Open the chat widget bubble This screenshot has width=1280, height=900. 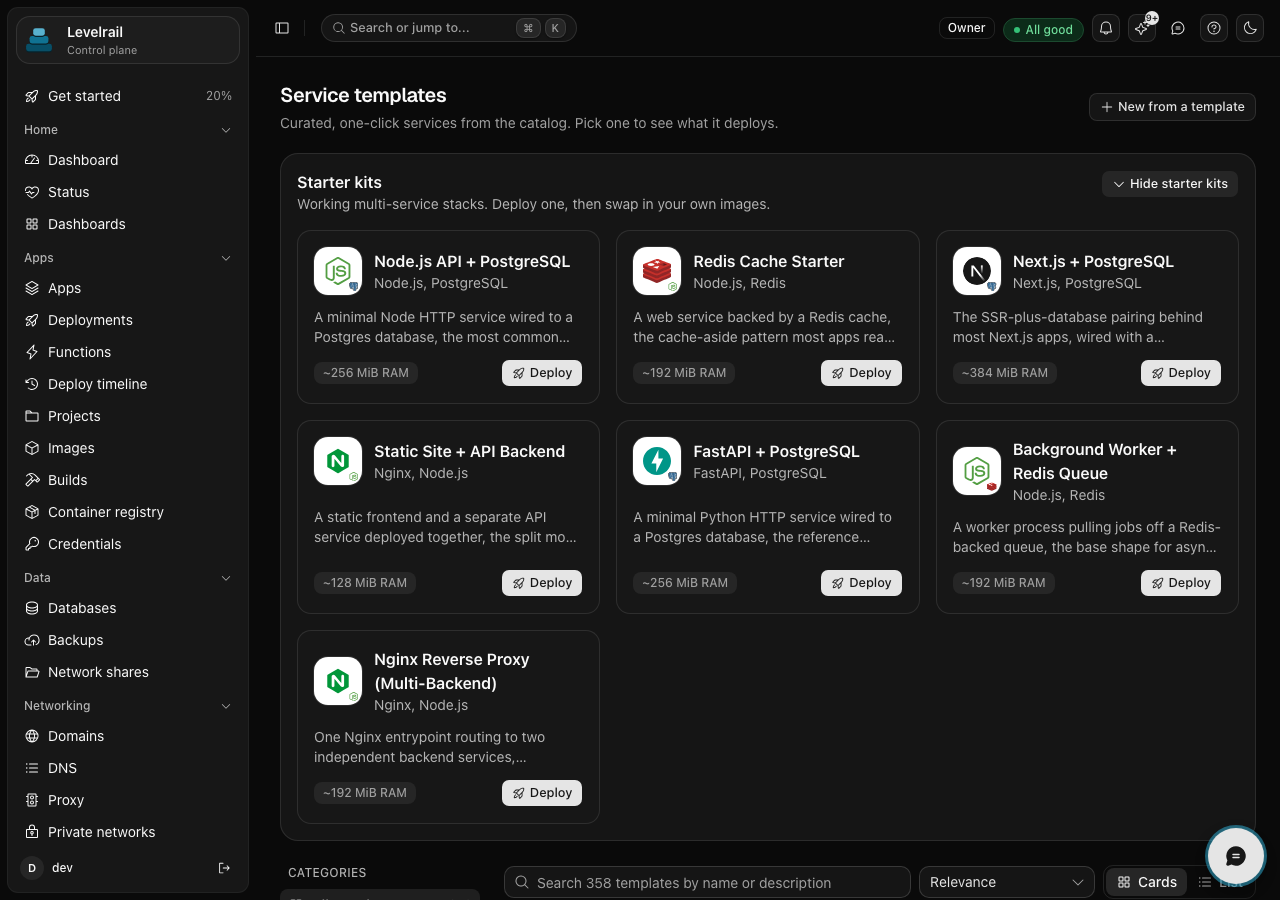1236,856
